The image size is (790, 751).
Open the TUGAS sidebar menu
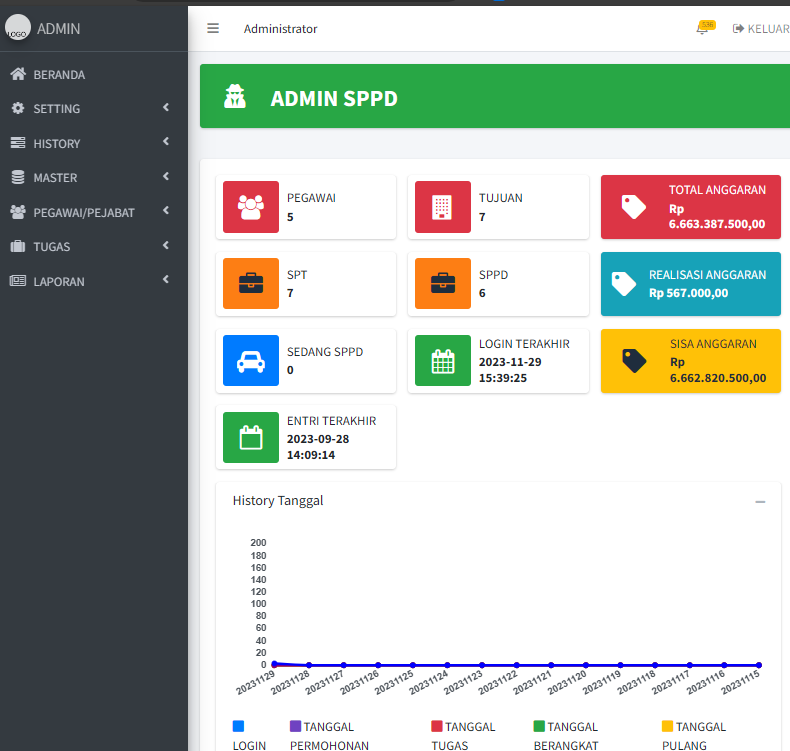point(94,246)
